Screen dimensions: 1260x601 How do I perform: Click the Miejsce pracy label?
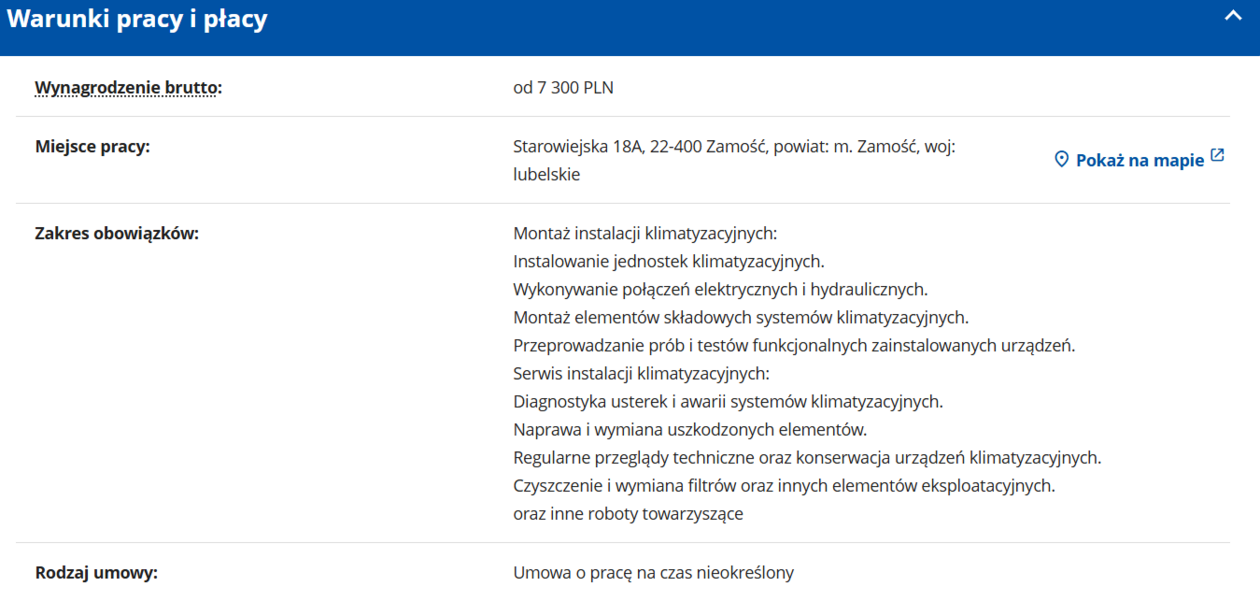pyautogui.click(x=92, y=147)
